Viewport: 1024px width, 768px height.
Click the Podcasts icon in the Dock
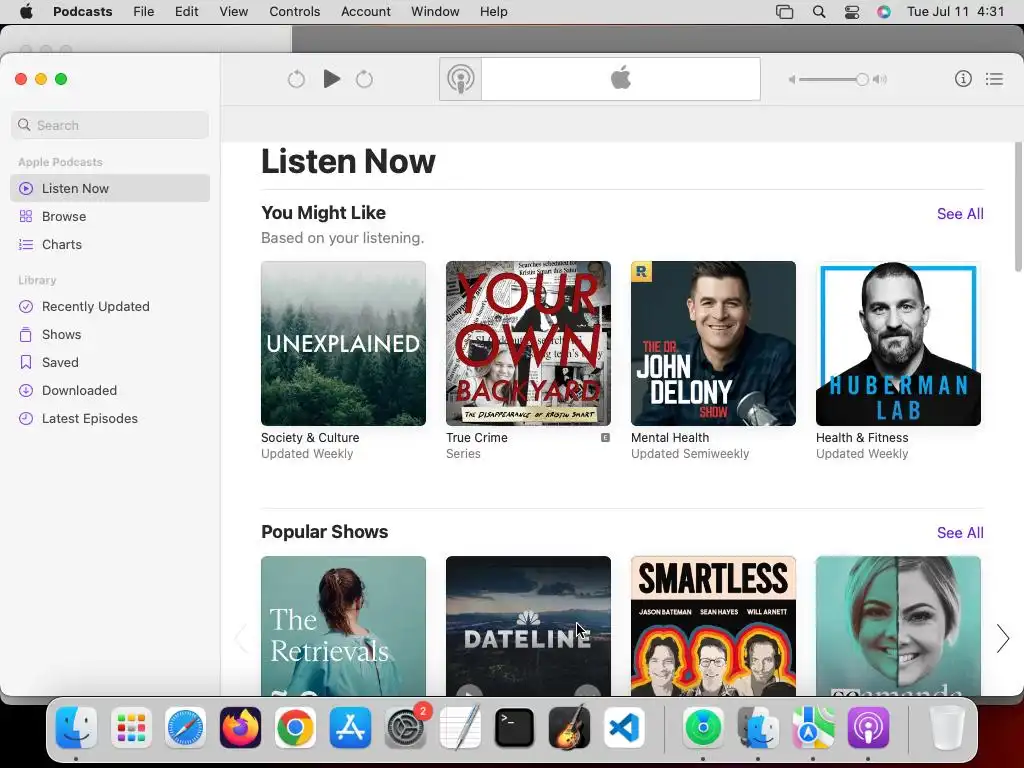[868, 728]
